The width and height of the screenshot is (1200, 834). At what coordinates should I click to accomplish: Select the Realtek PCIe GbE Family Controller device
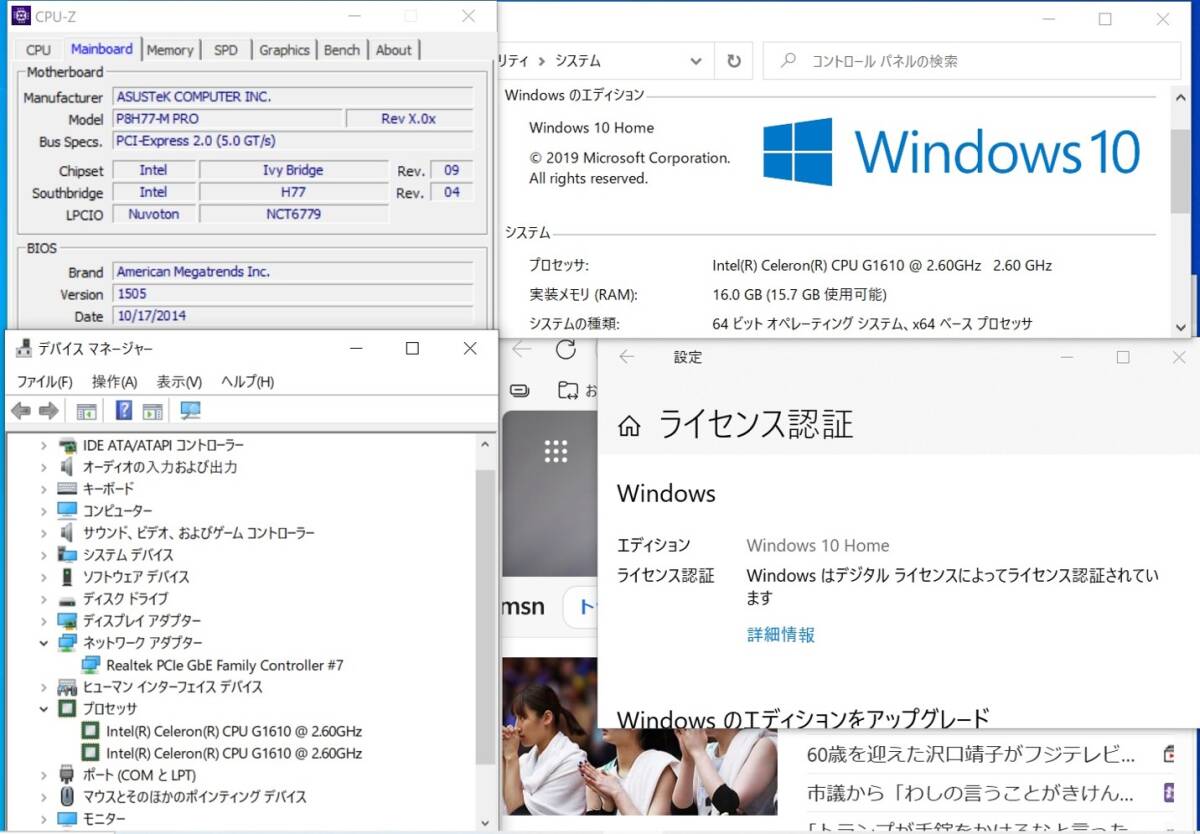(x=224, y=665)
